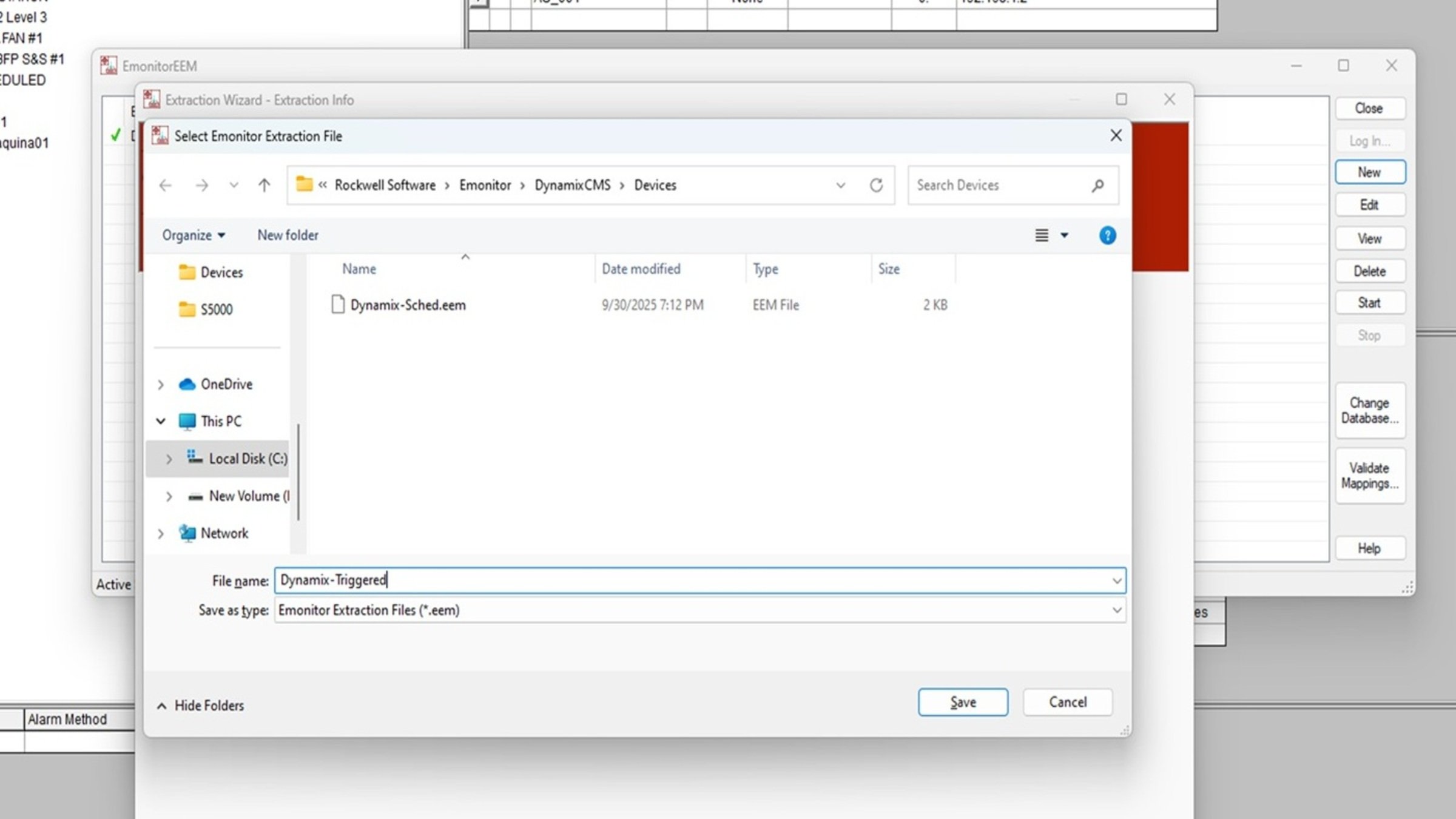
Task: Click Close in EmonitorEEM window
Action: coord(1369,109)
